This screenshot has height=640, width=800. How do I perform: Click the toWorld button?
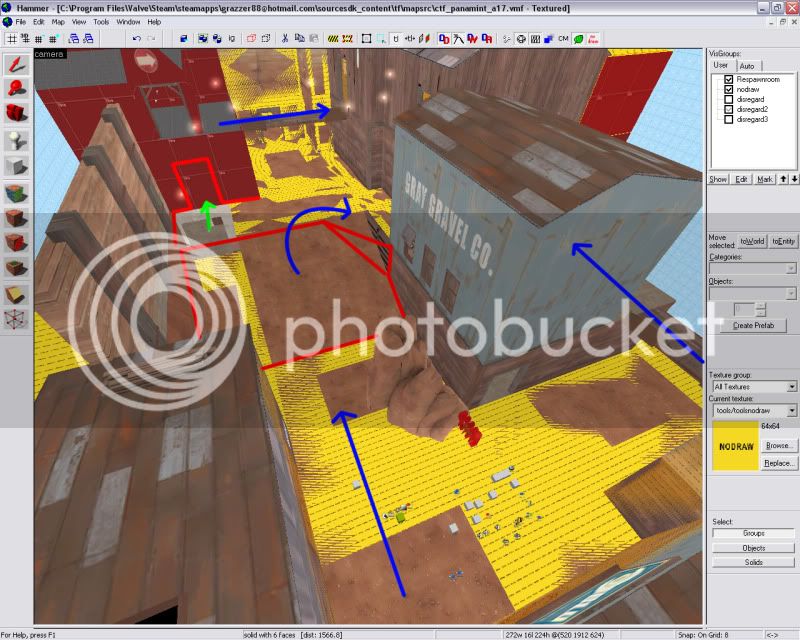click(752, 241)
